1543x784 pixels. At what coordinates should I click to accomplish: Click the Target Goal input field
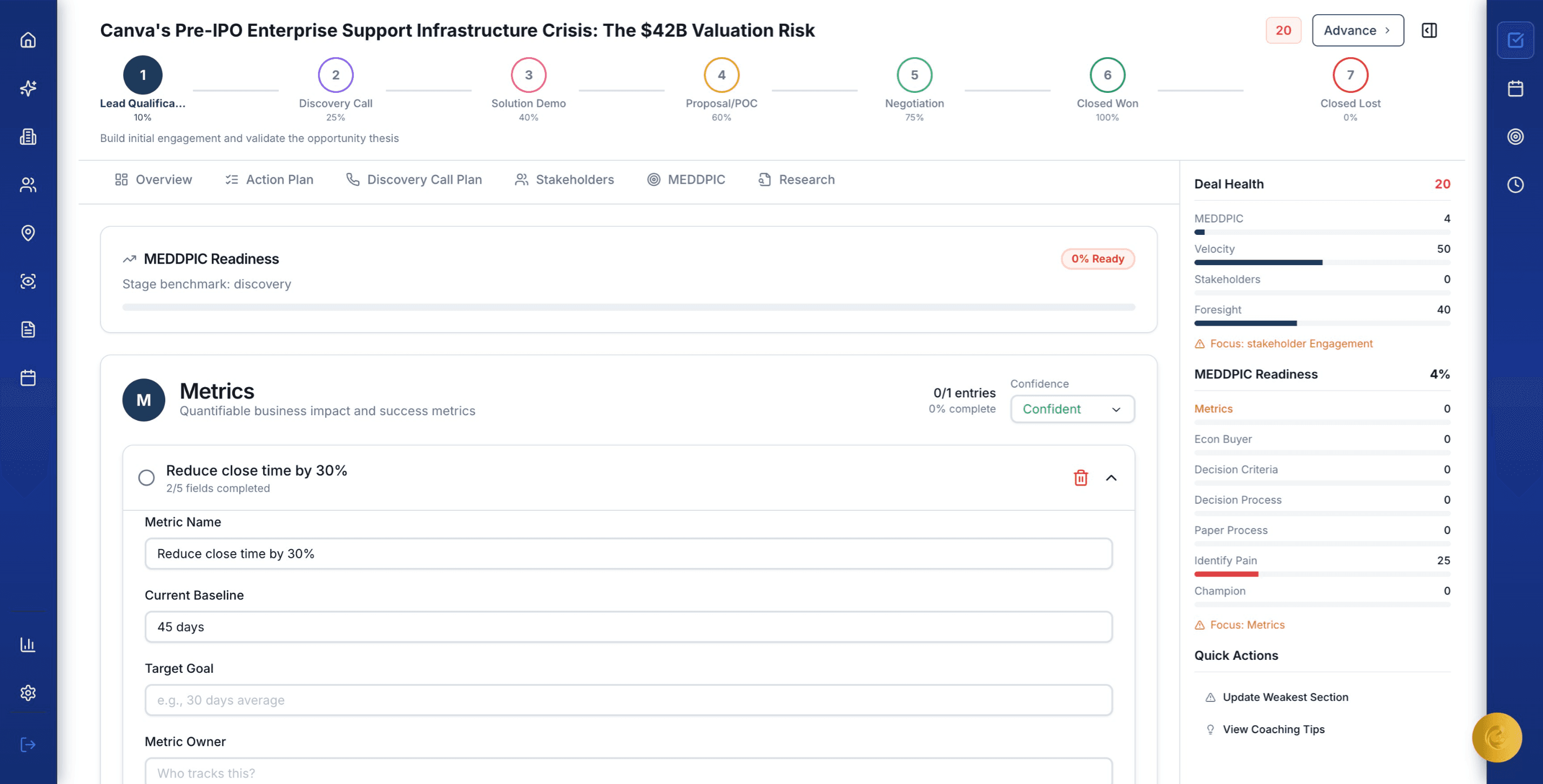[628, 700]
